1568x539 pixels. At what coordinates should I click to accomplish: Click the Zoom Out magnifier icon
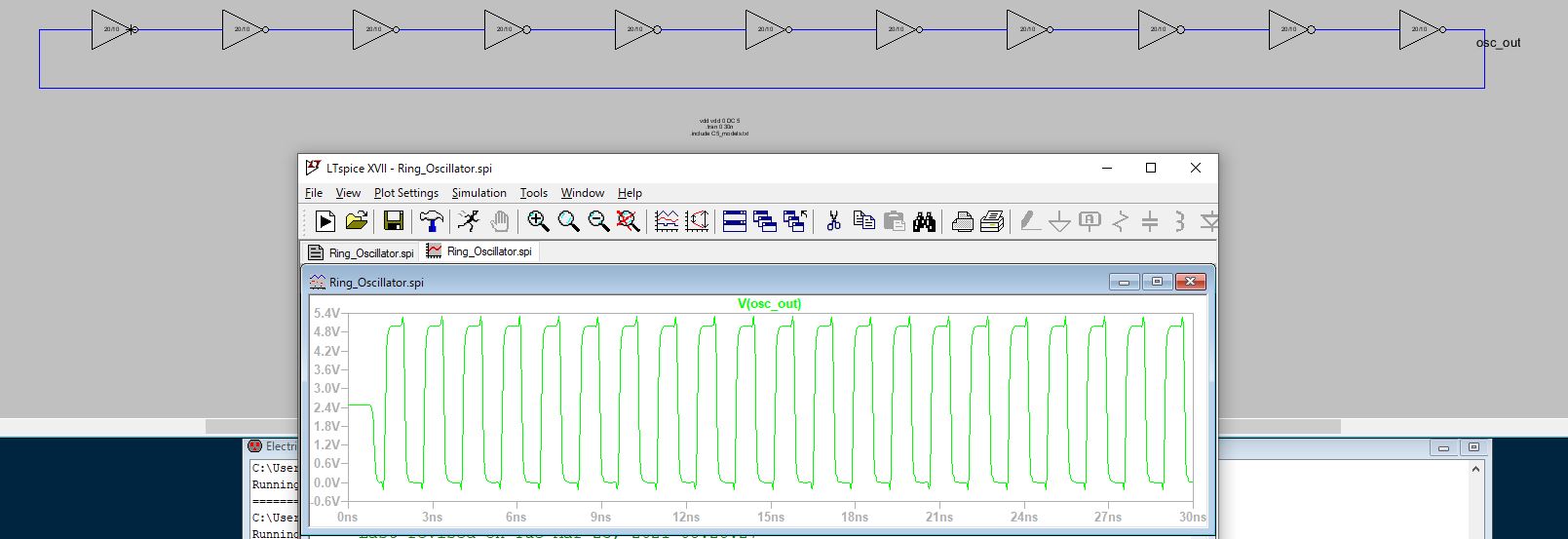(598, 221)
